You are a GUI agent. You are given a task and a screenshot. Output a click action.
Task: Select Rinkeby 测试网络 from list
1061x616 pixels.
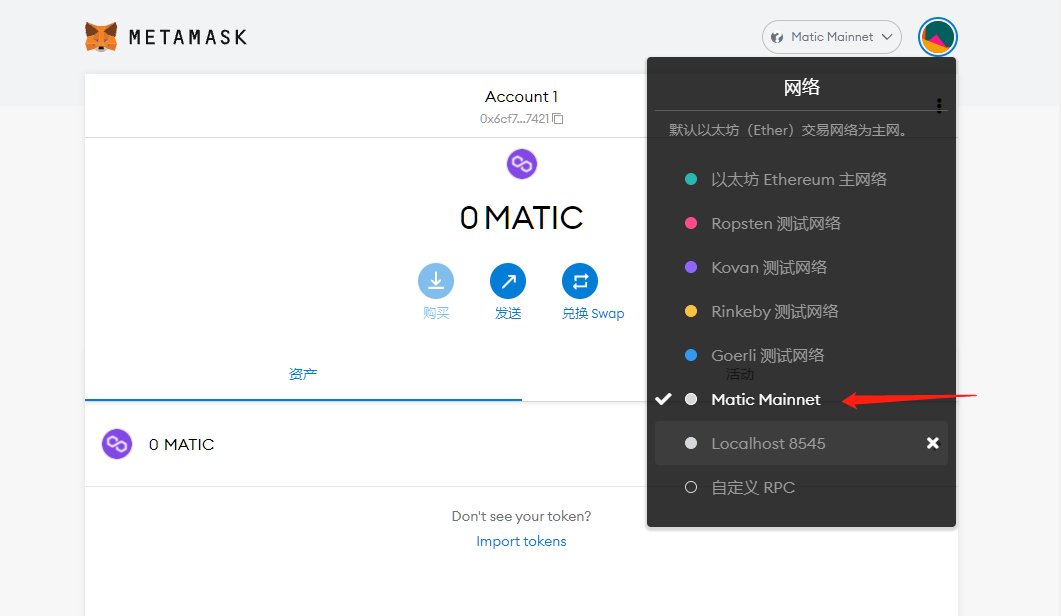(x=774, y=312)
